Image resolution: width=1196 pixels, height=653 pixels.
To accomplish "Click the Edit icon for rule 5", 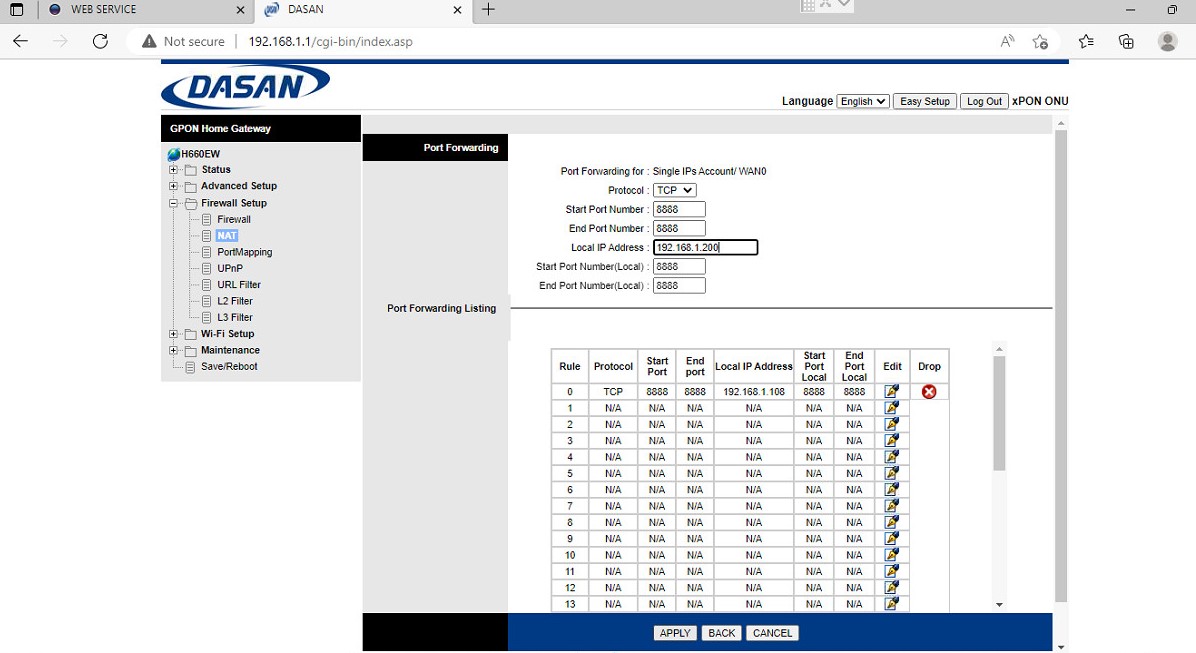I will 892,473.
